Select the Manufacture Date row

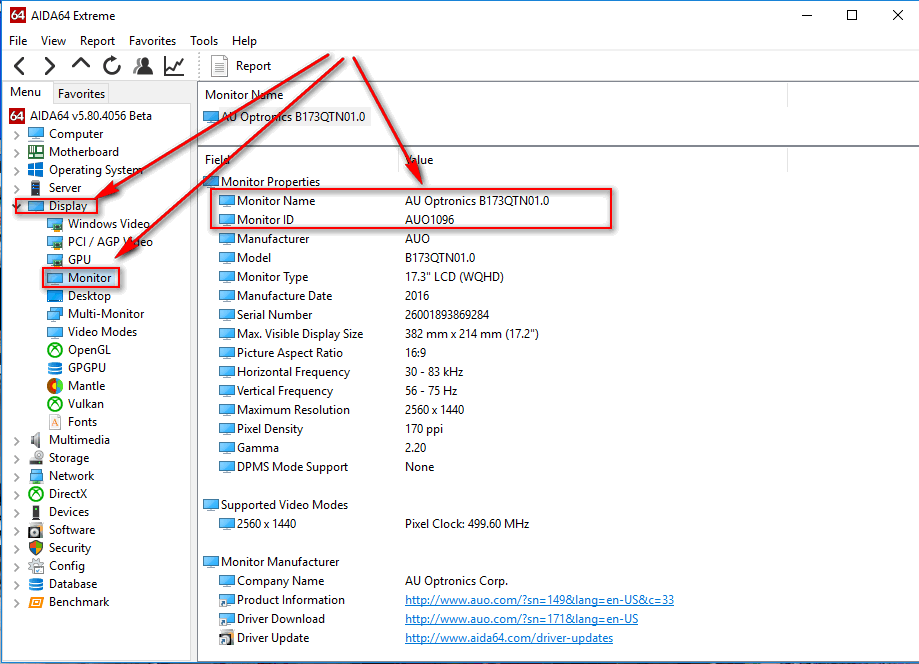click(x=324, y=295)
